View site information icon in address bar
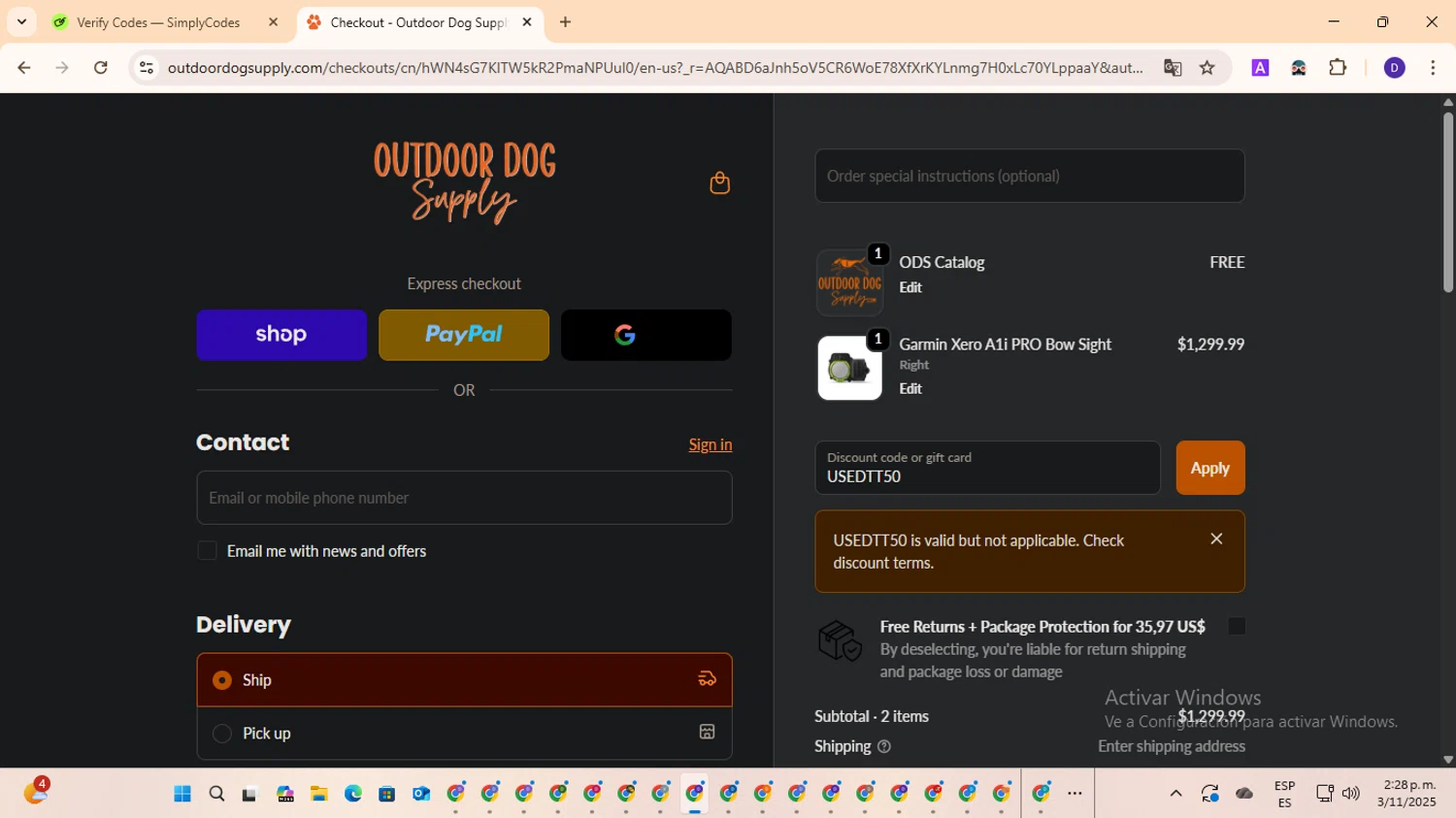This screenshot has width=1456, height=818. (147, 68)
